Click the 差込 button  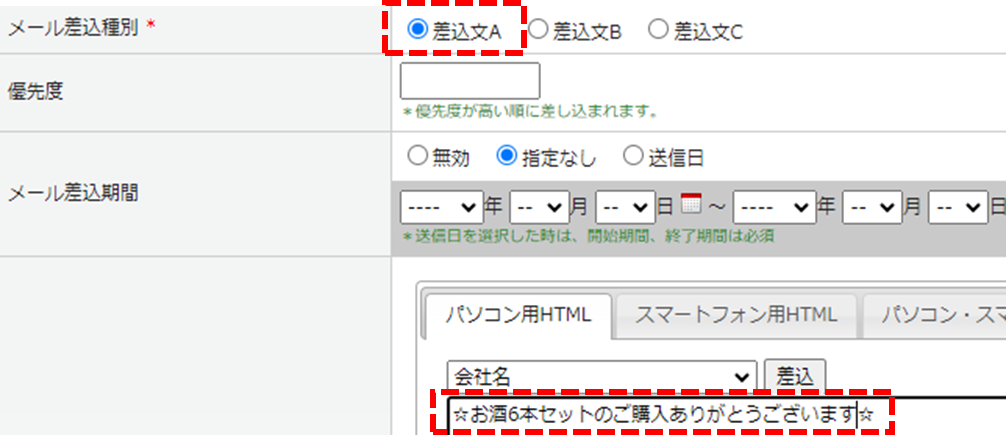(x=794, y=376)
